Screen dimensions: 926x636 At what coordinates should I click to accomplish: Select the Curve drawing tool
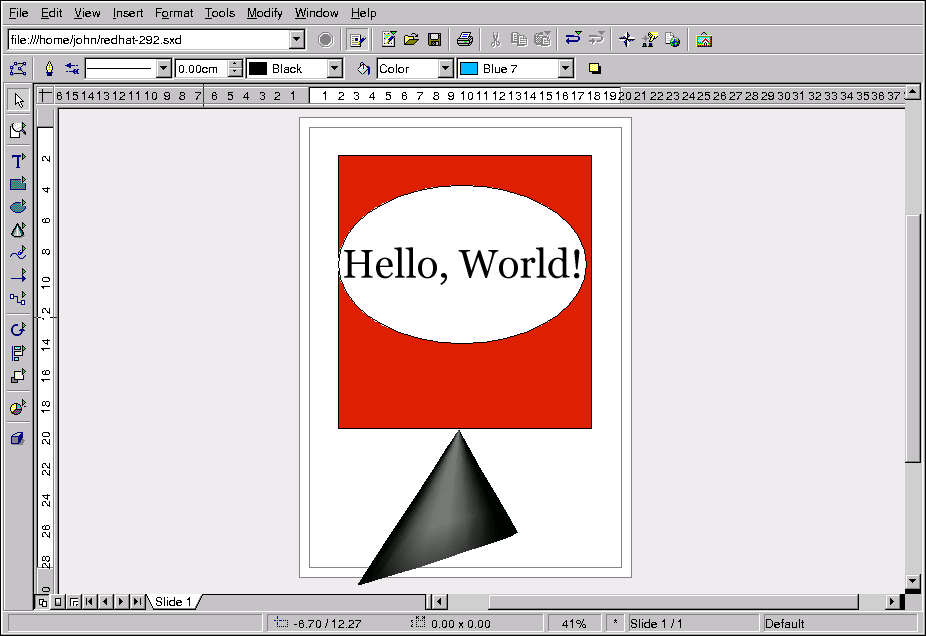tap(17, 253)
